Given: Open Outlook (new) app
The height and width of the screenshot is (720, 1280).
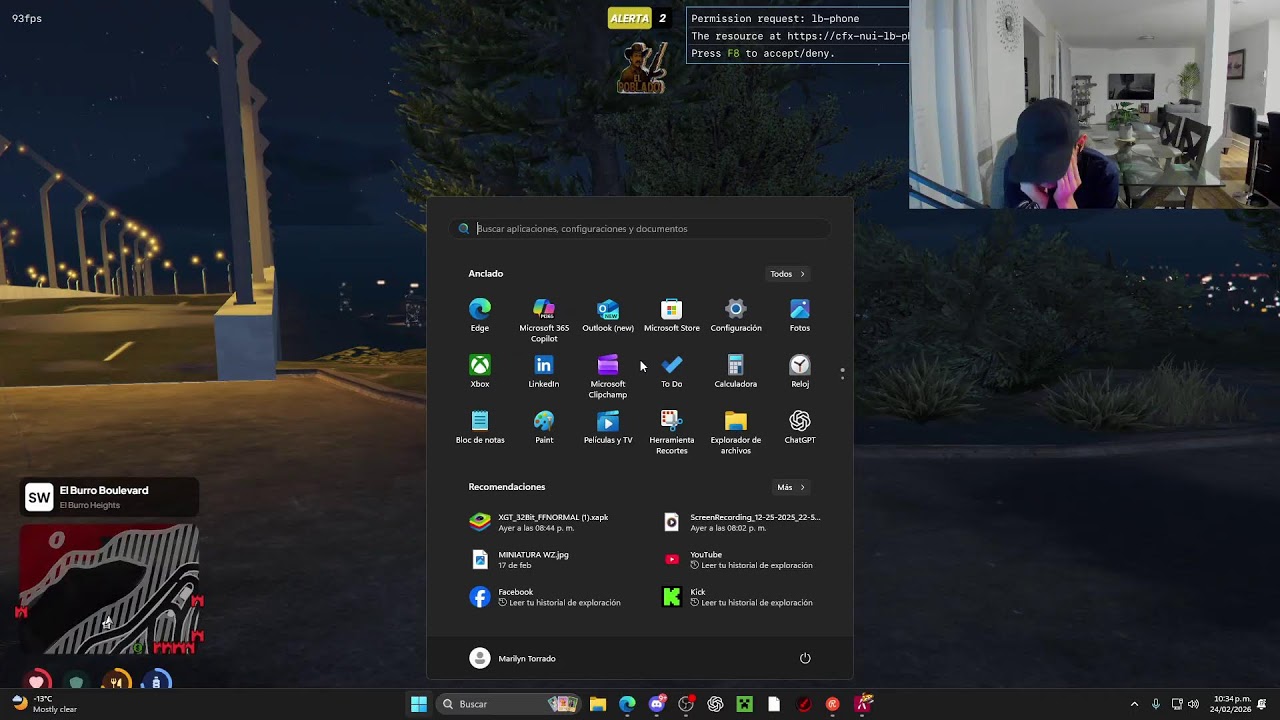Looking at the screenshot, I should (x=608, y=315).
